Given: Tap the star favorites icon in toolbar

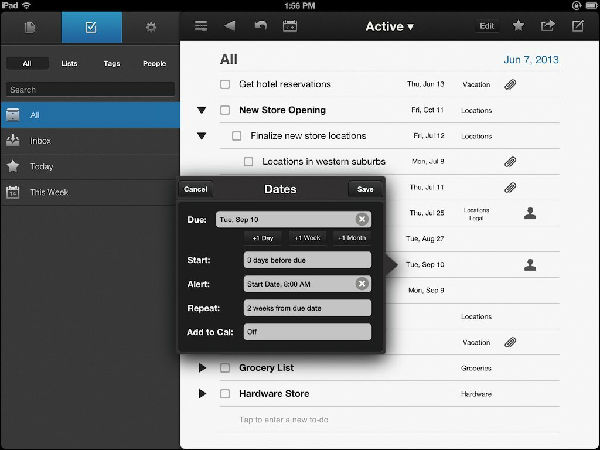Looking at the screenshot, I should [518, 26].
